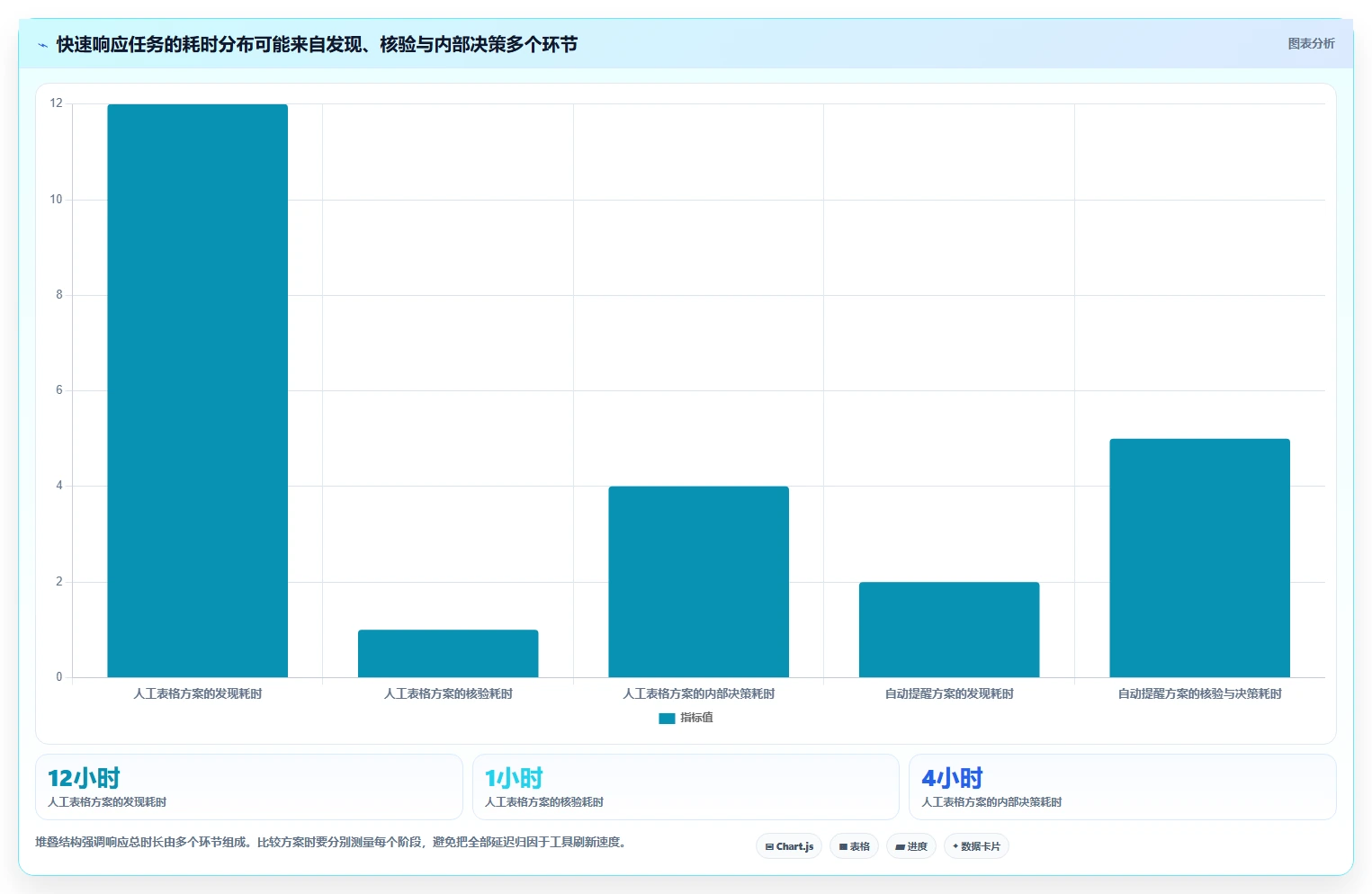This screenshot has width=1372, height=894.
Task: Click the Chart.js tag icon
Action: coord(769,847)
